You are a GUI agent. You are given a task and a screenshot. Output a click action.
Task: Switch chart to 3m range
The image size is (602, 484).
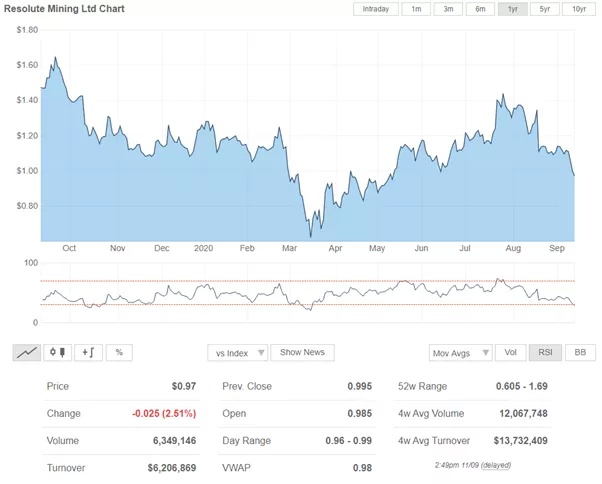pyautogui.click(x=448, y=9)
